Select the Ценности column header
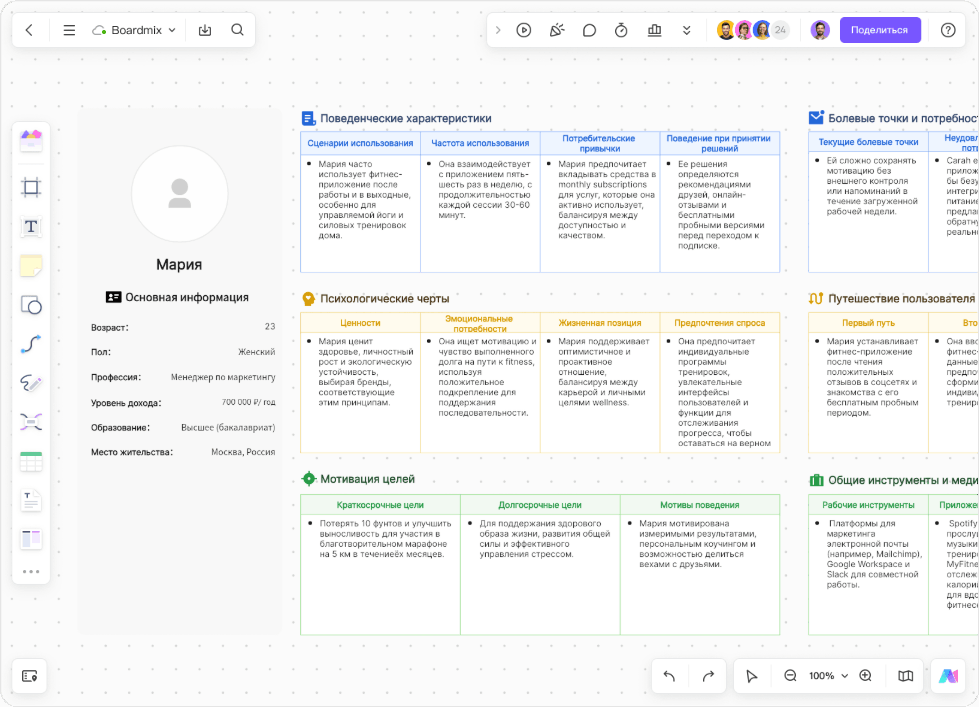This screenshot has height=707, width=979. click(x=360, y=323)
